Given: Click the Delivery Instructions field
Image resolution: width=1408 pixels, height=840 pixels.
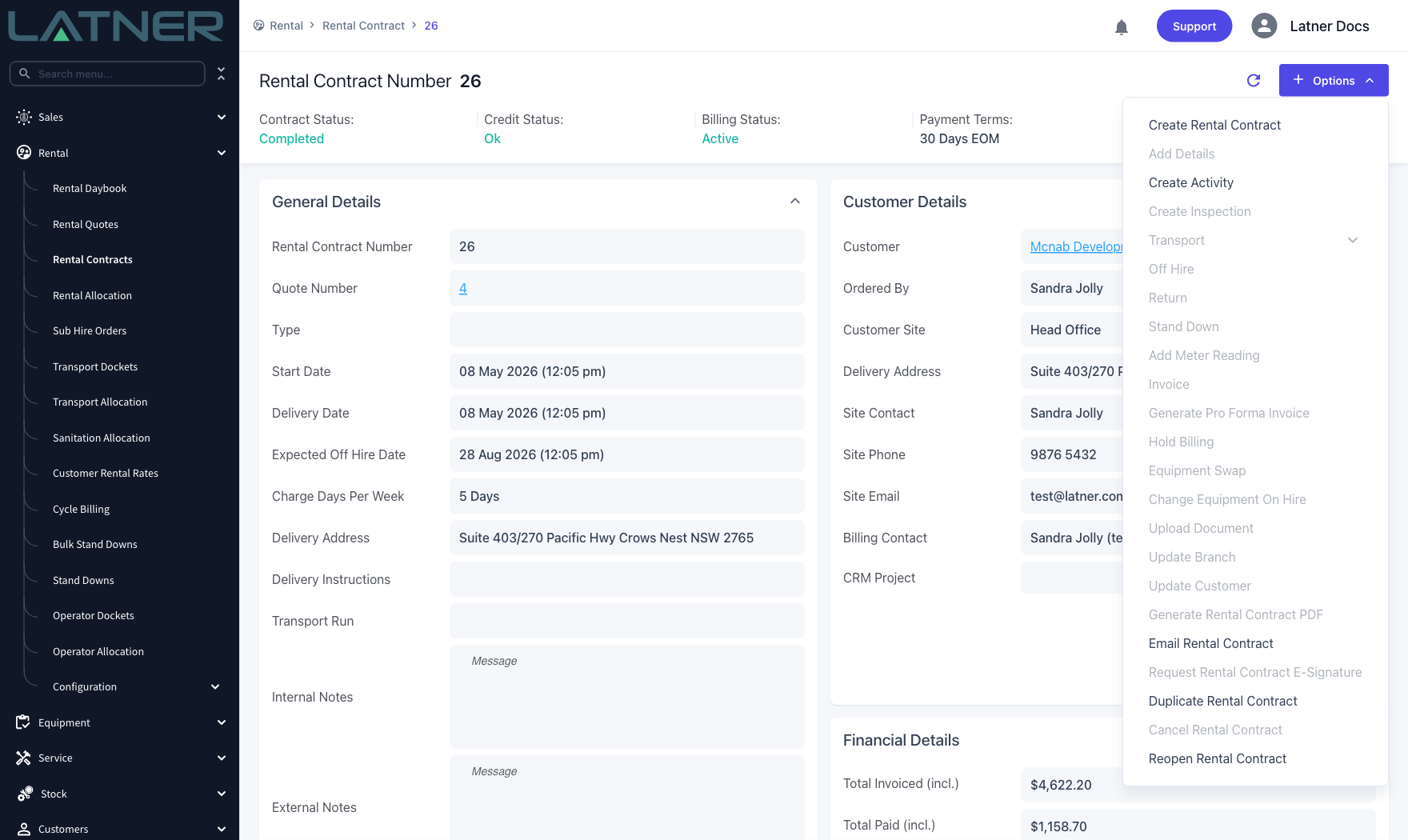Looking at the screenshot, I should [x=627, y=579].
